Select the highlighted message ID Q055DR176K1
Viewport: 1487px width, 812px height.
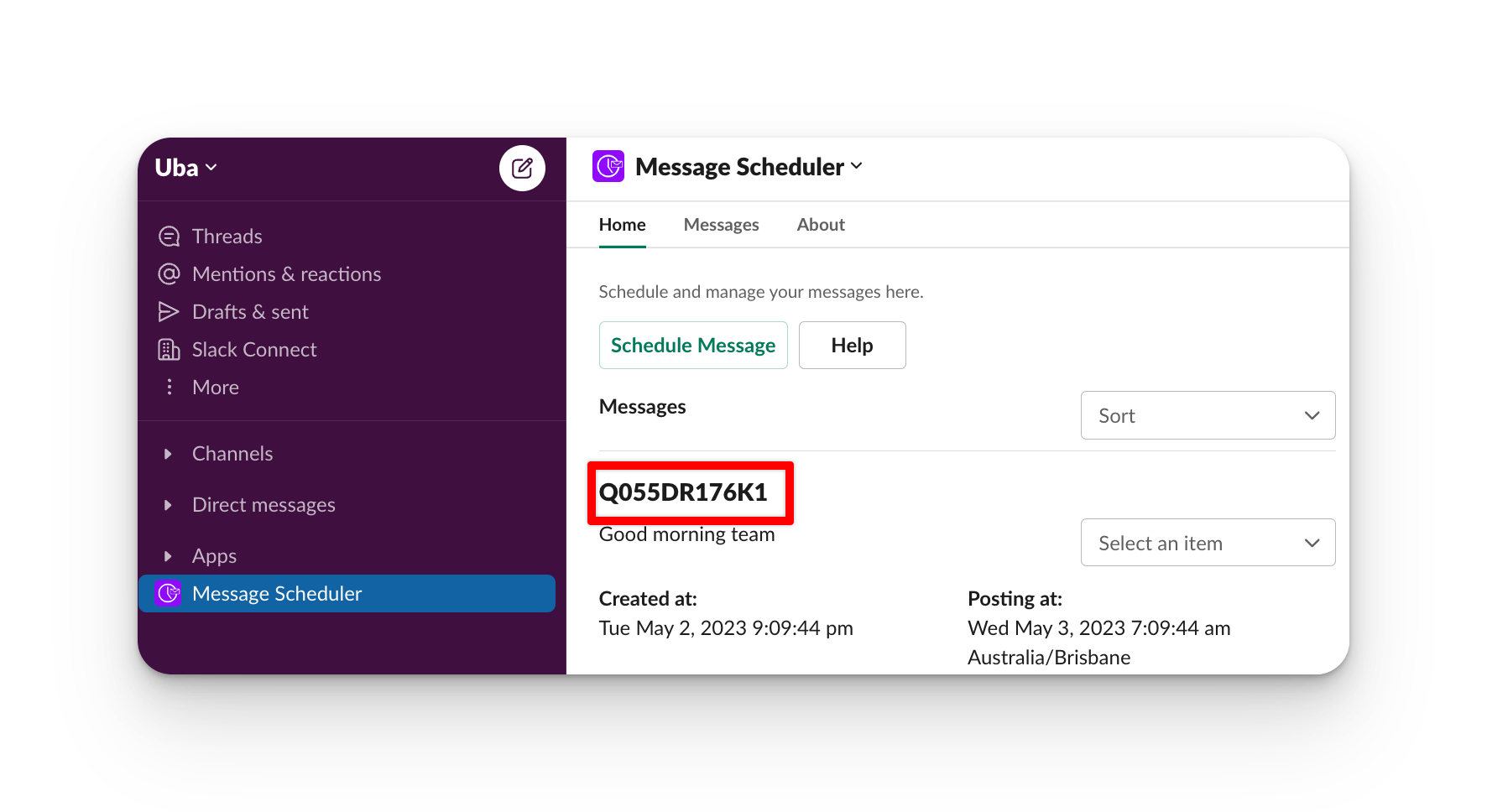(x=689, y=493)
